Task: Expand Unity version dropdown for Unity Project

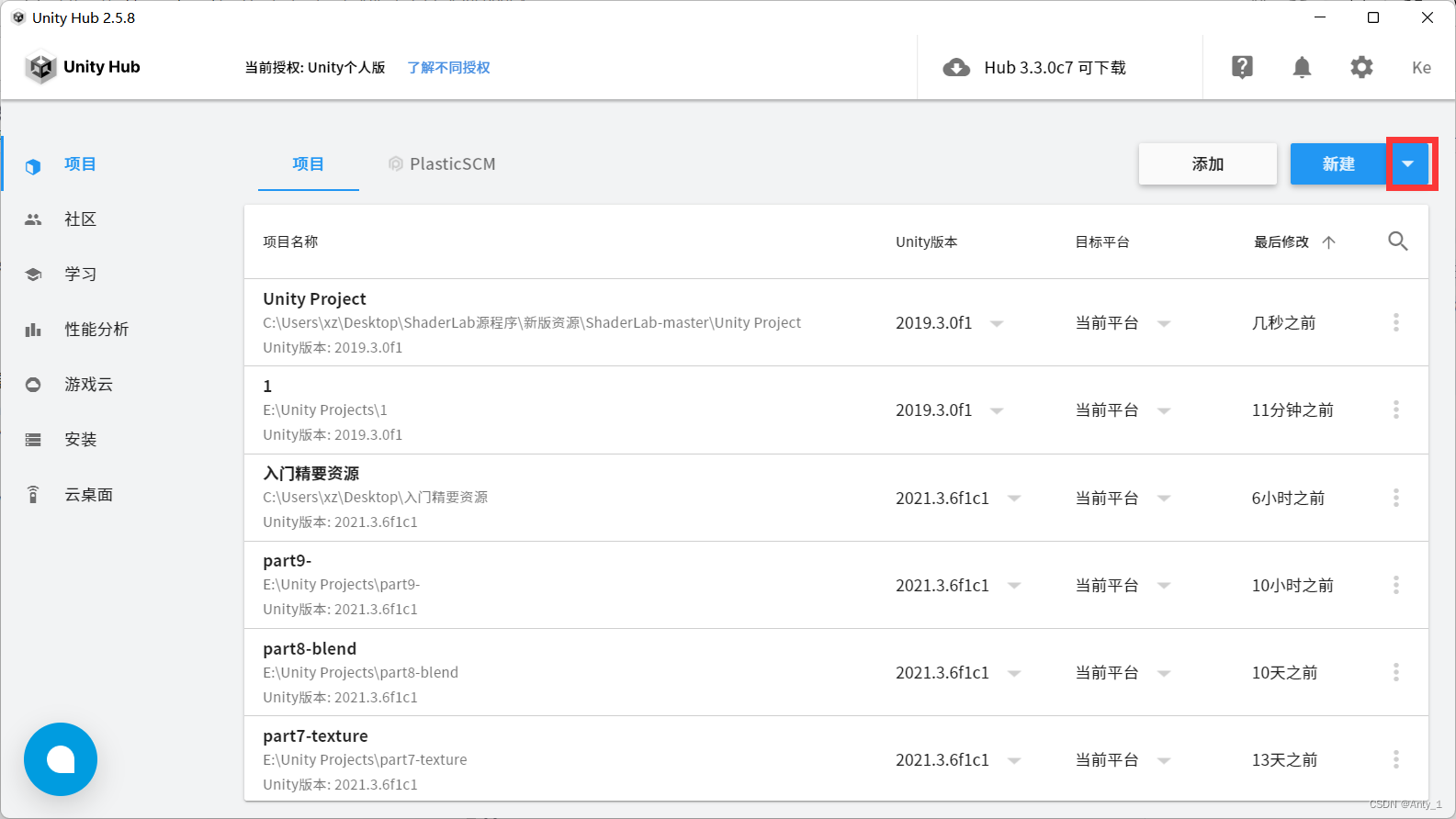Action: (997, 323)
